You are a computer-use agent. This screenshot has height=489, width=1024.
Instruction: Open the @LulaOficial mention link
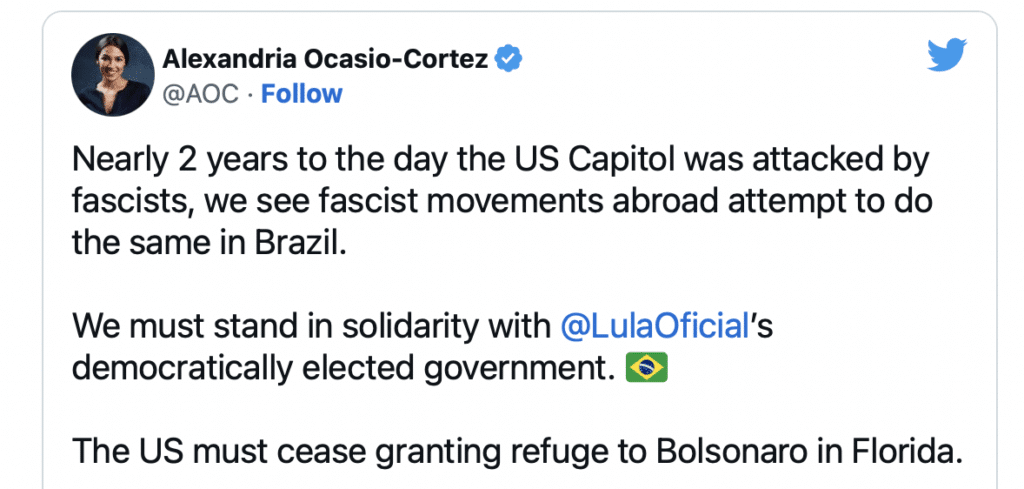(655, 325)
